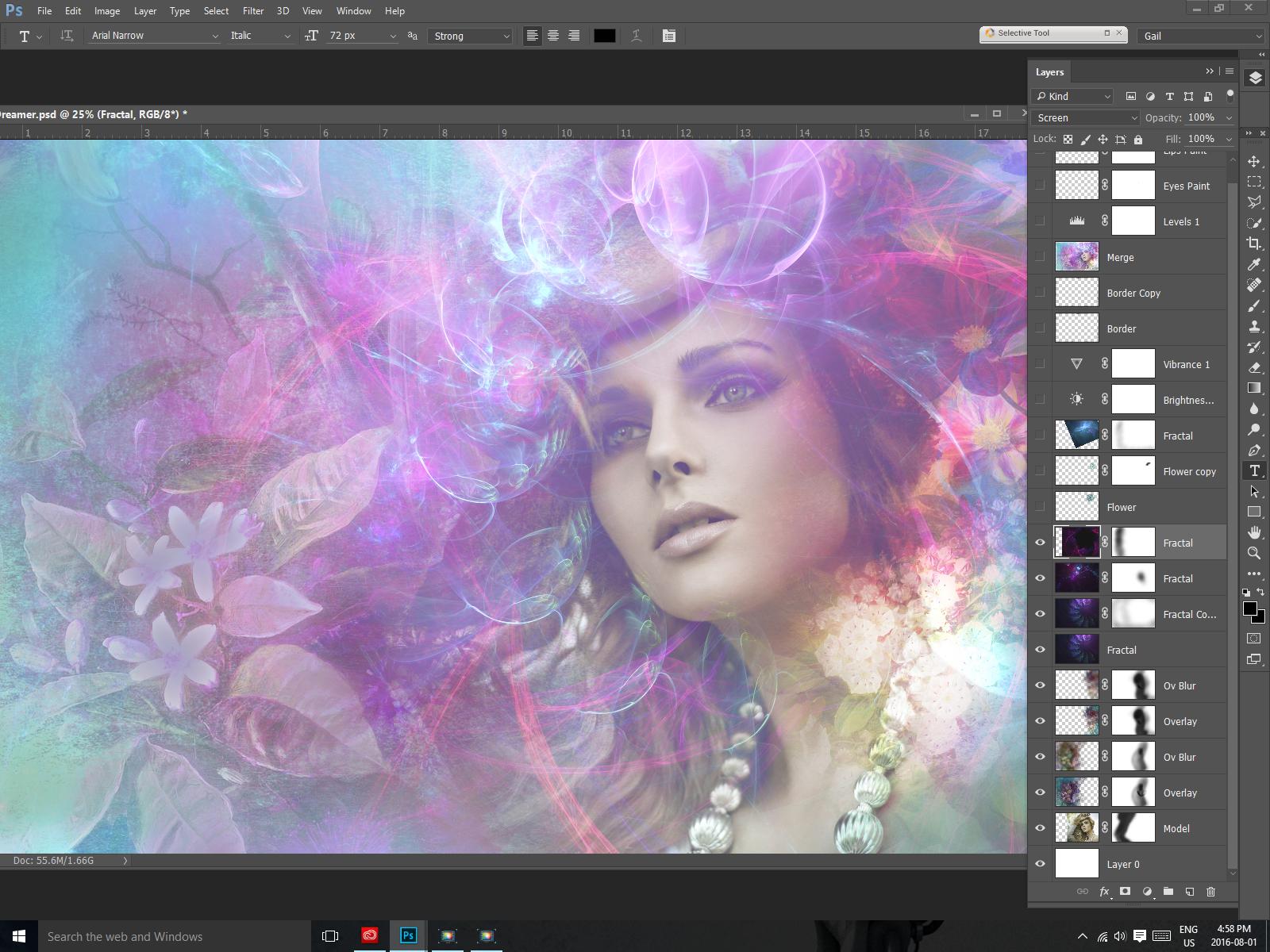Screen dimensions: 1270x952
Task: Lock transparent pixels for current layer
Action: pyautogui.click(x=1068, y=139)
